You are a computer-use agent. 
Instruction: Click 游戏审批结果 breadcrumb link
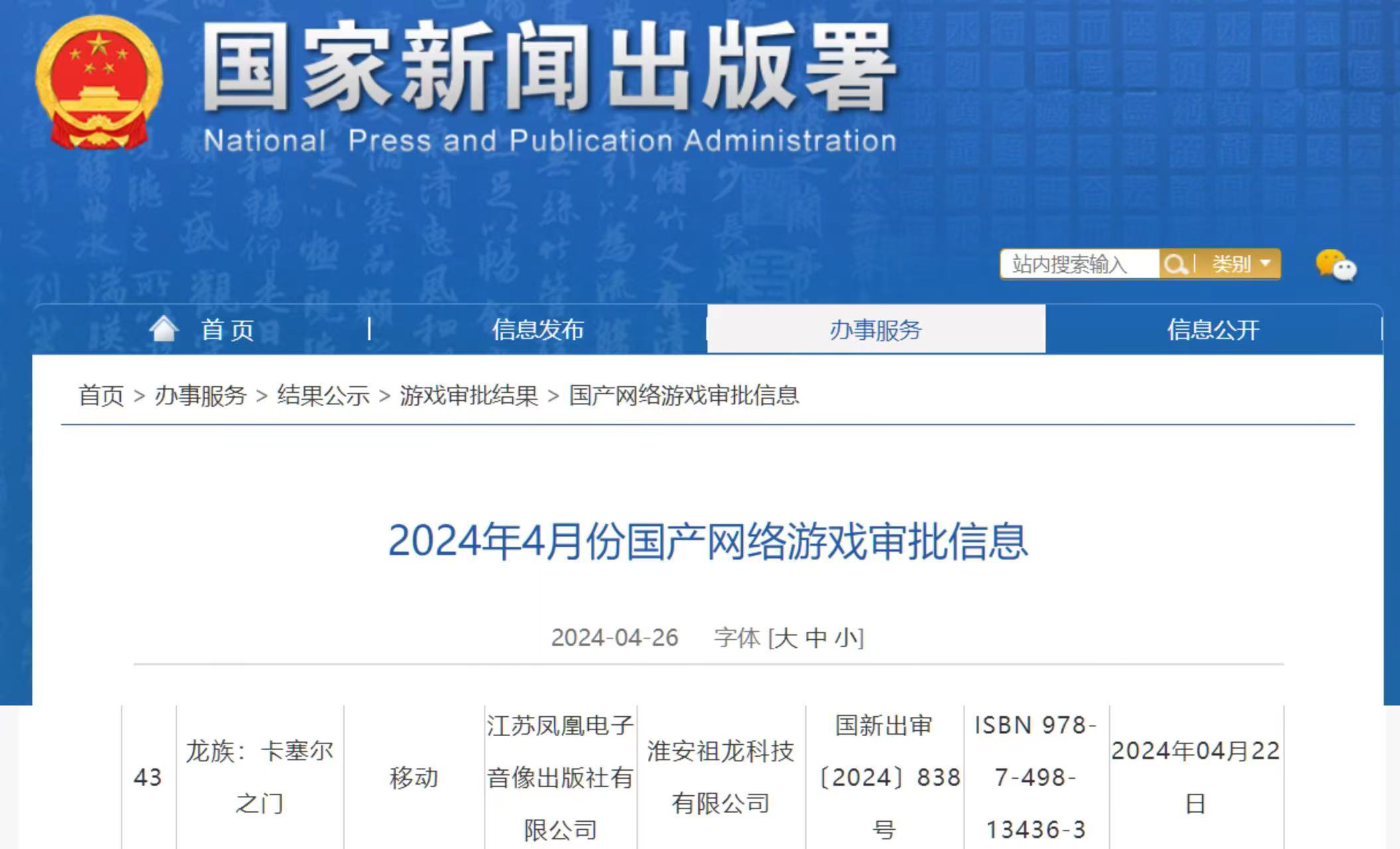[x=469, y=396]
